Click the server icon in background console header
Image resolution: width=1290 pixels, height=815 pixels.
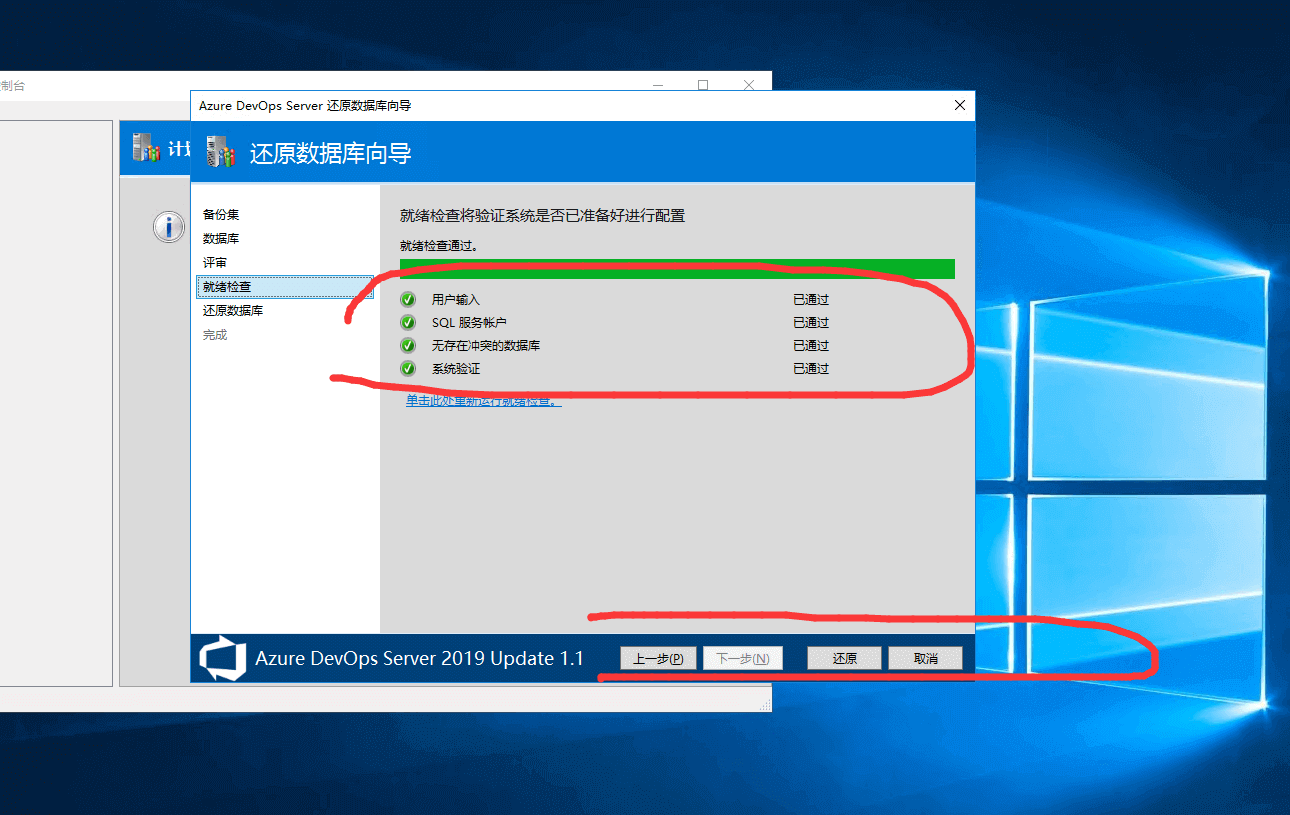[x=146, y=148]
